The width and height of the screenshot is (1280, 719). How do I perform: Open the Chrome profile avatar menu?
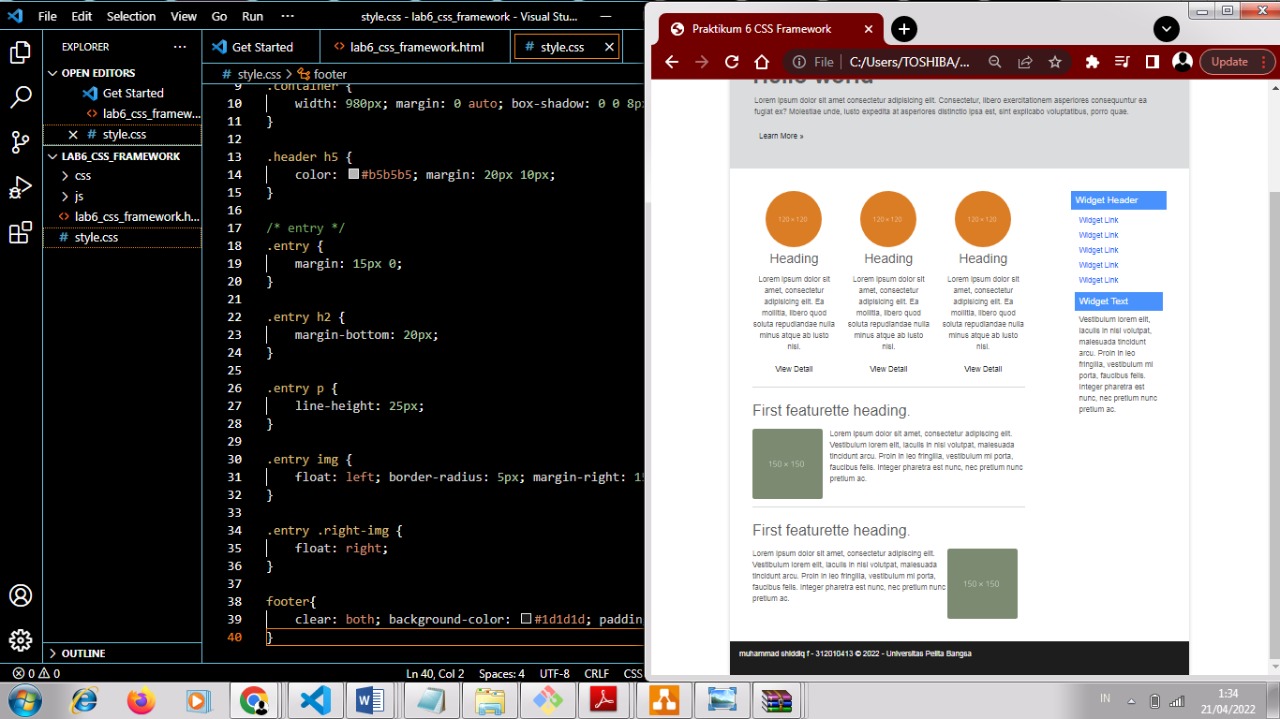1182,62
